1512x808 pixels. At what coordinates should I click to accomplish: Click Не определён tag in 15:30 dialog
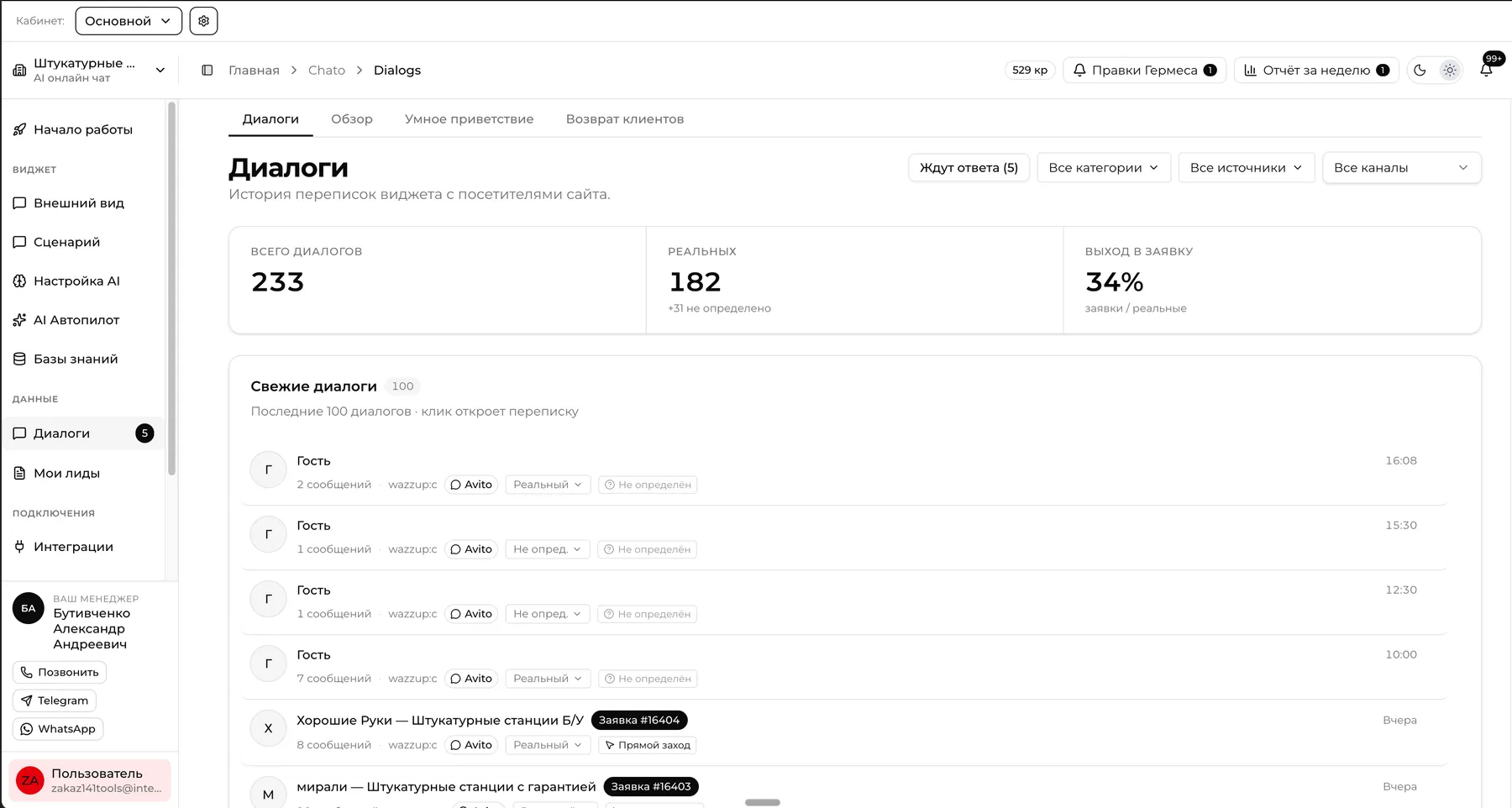(648, 549)
